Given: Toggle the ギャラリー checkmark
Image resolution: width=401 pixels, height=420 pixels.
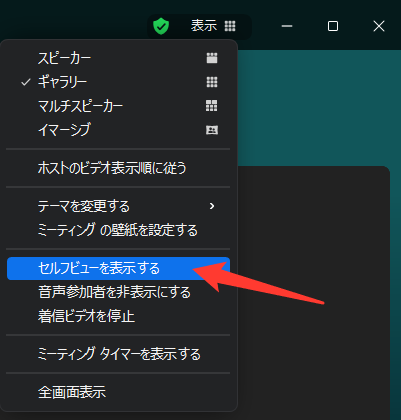Looking at the screenshot, I should 26,82.
